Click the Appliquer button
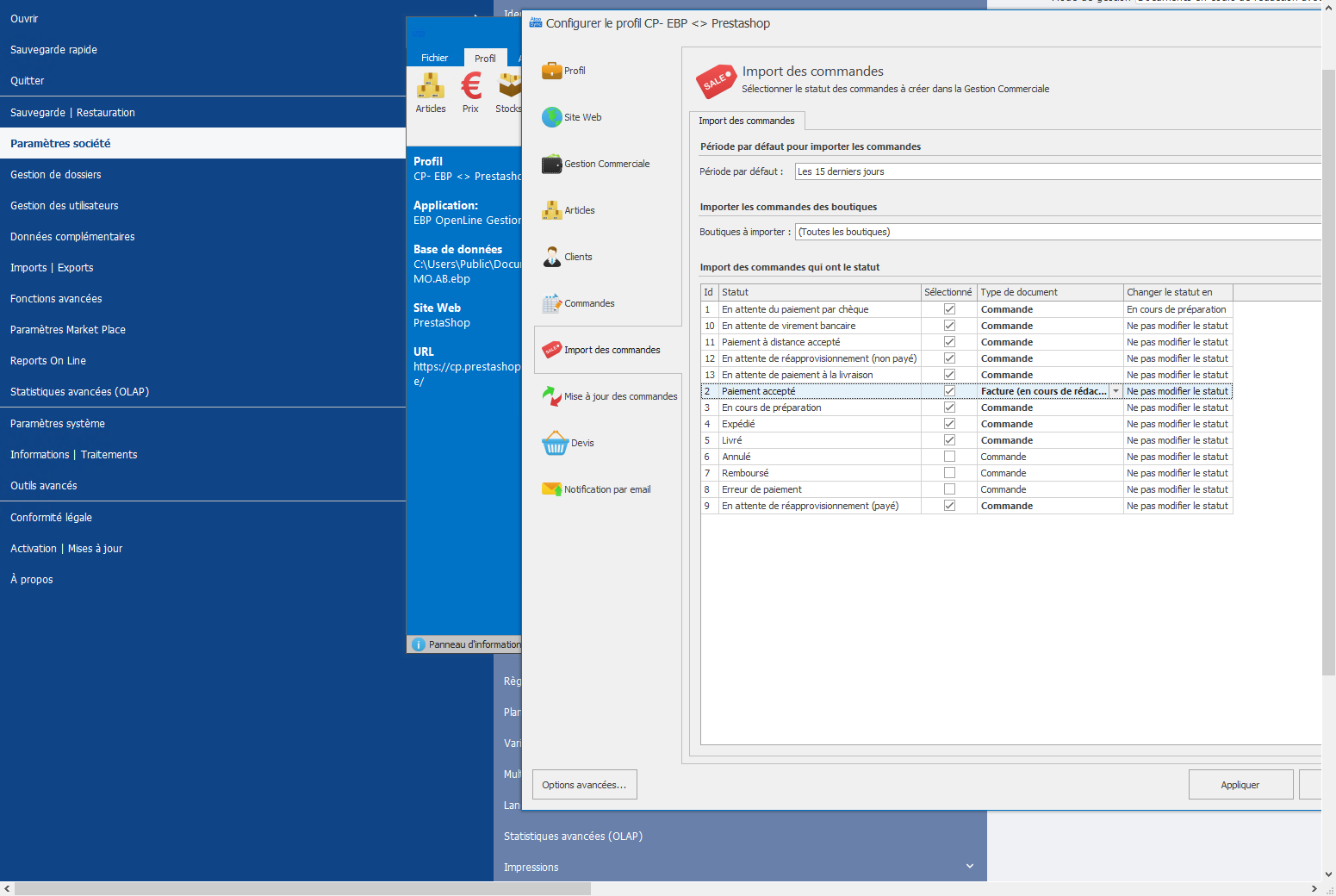1336x896 pixels. click(1240, 785)
